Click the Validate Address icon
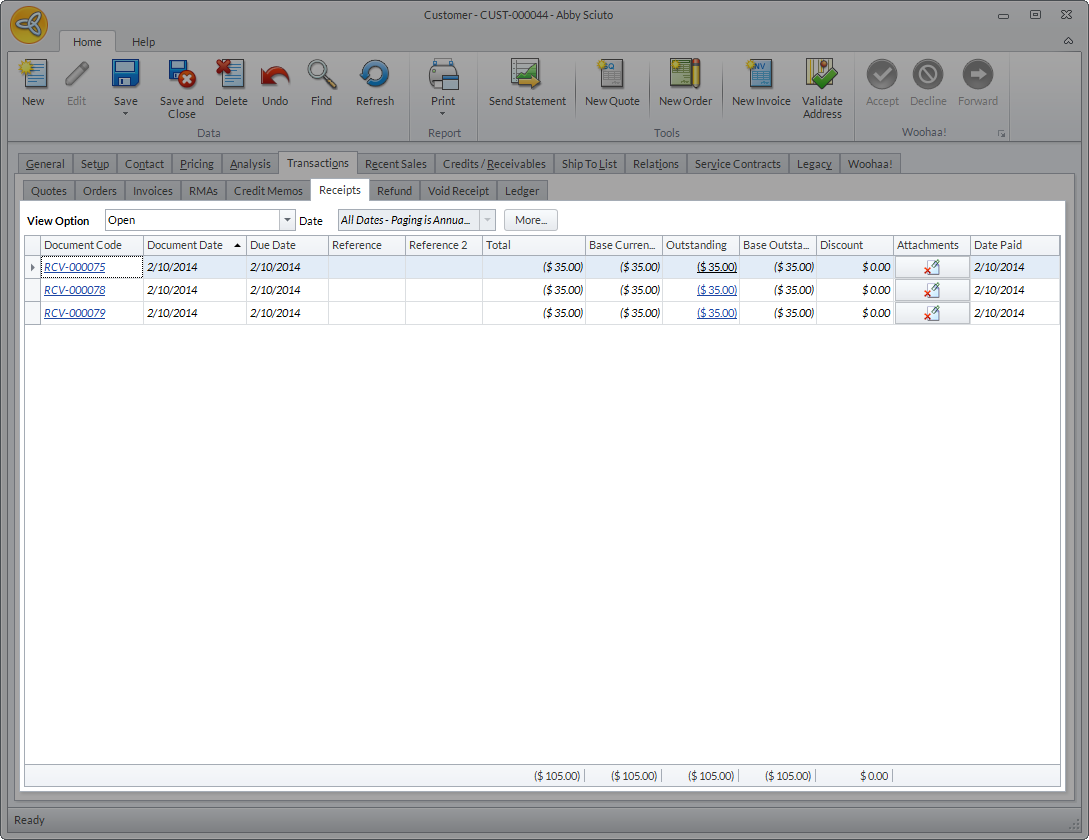 click(x=822, y=76)
